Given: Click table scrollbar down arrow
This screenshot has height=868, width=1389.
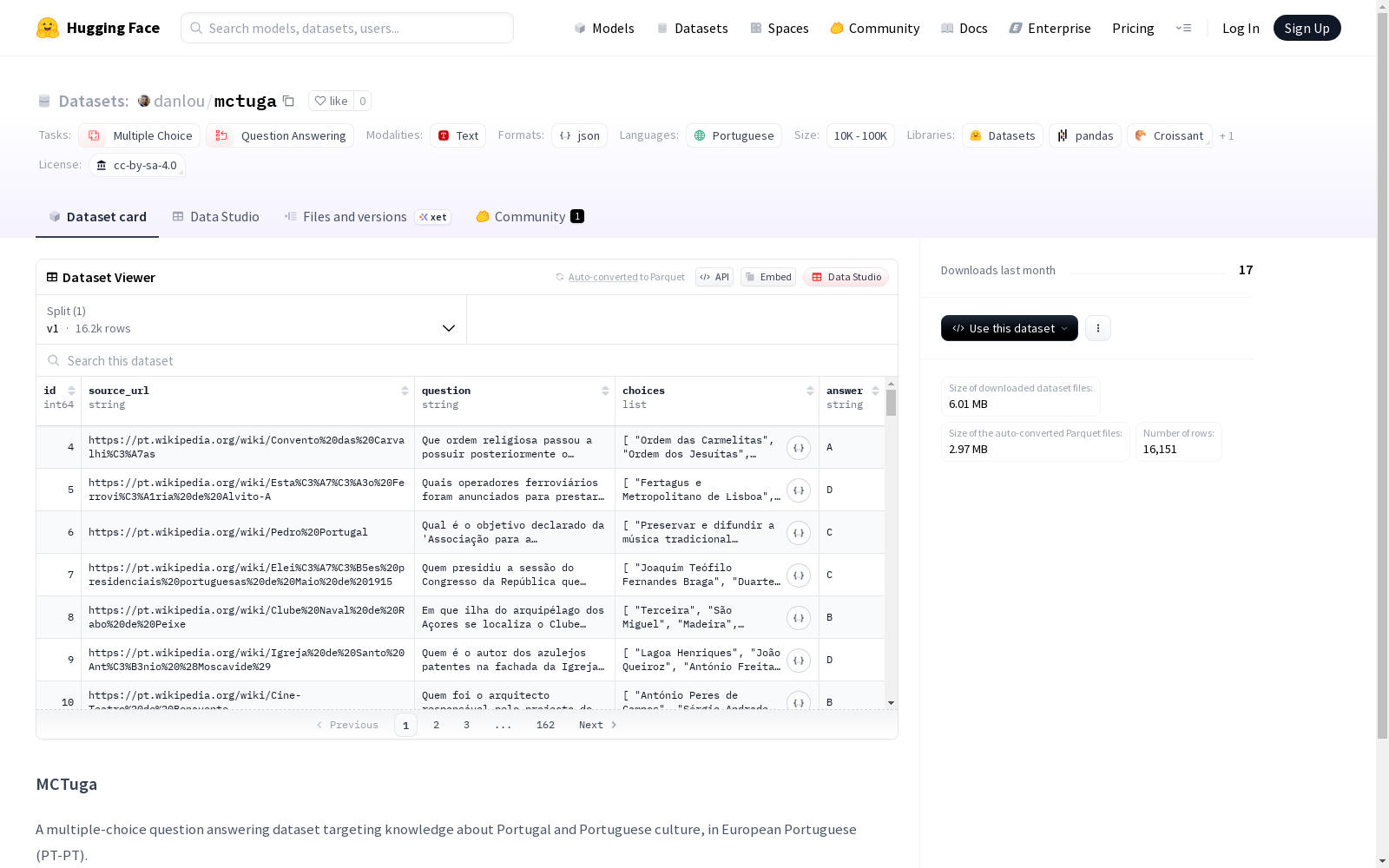Looking at the screenshot, I should 891,703.
